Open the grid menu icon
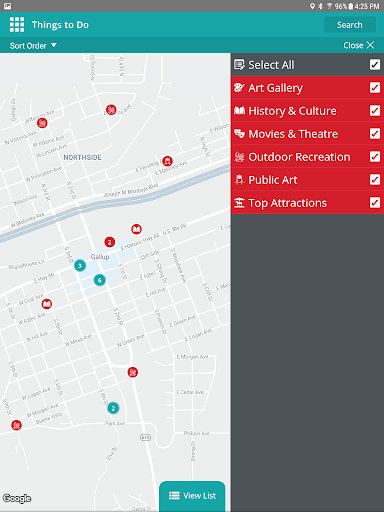The height and width of the screenshot is (512, 384). click(x=17, y=25)
